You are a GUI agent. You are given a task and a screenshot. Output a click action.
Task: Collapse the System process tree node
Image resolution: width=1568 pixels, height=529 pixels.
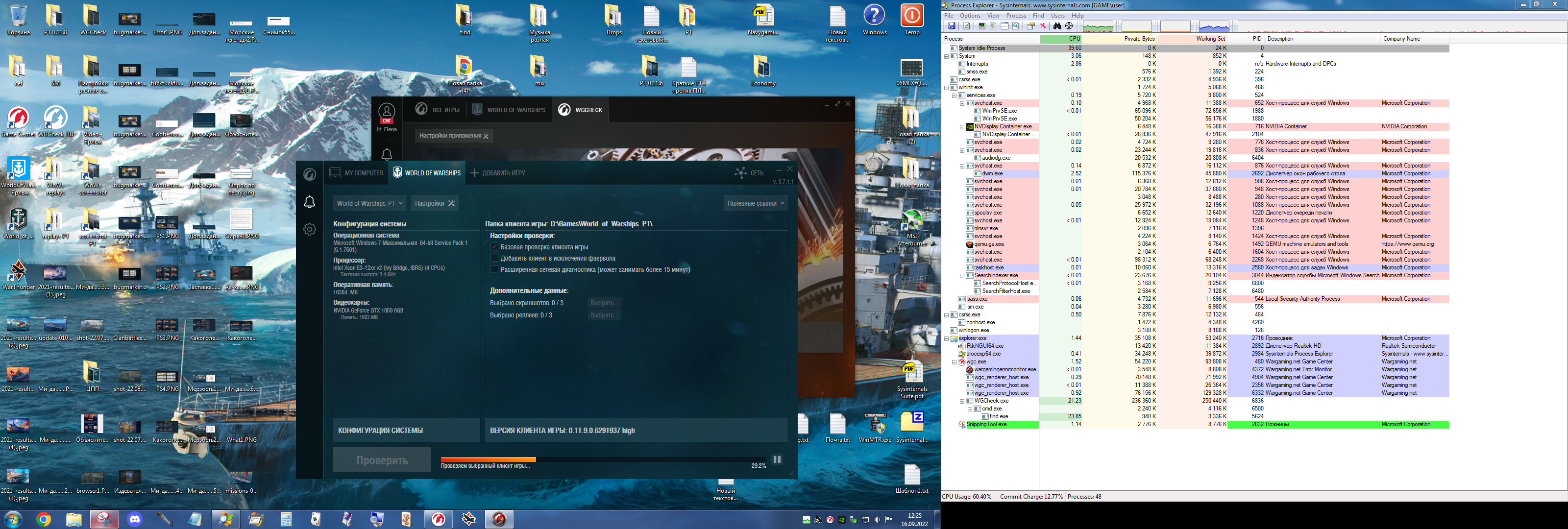[x=946, y=56]
